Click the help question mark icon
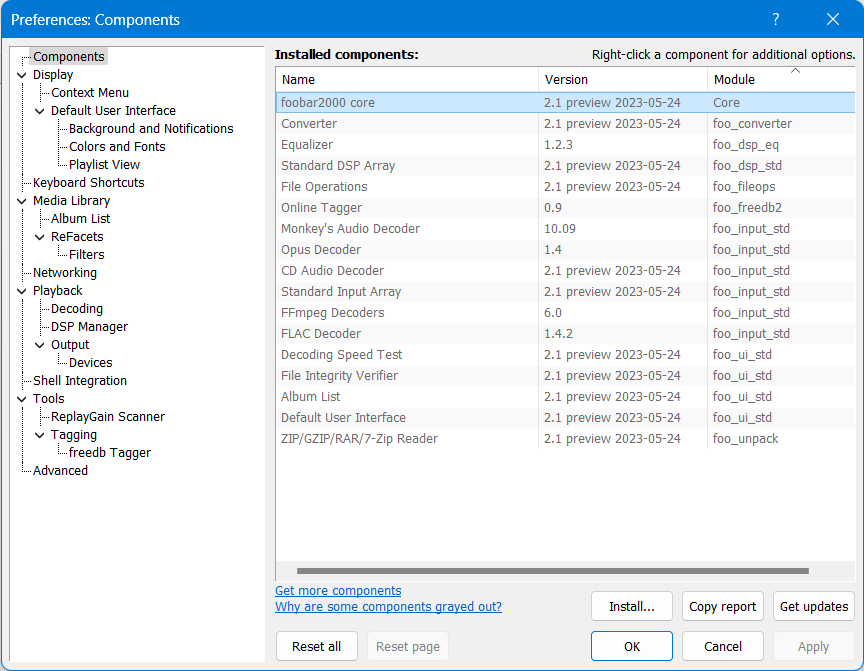The height and width of the screenshot is (671, 864). point(776,20)
